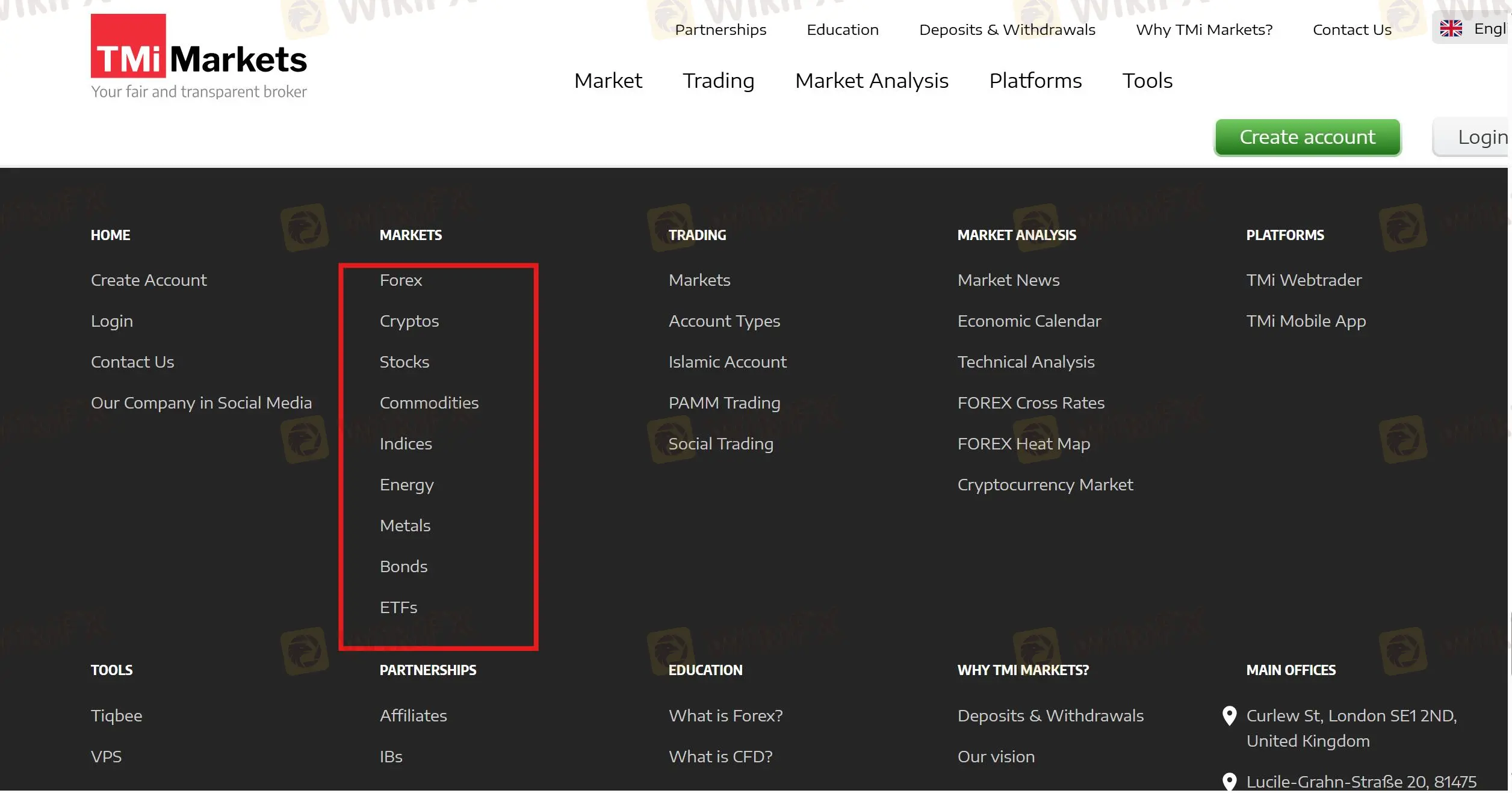
Task: Open the Partnerships top menu
Action: tap(720, 29)
